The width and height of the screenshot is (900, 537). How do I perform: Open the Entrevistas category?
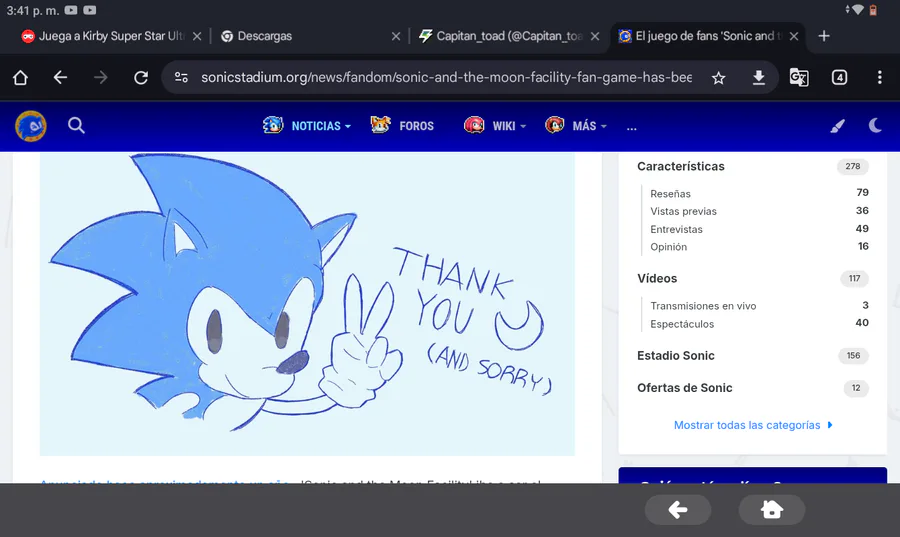(676, 229)
